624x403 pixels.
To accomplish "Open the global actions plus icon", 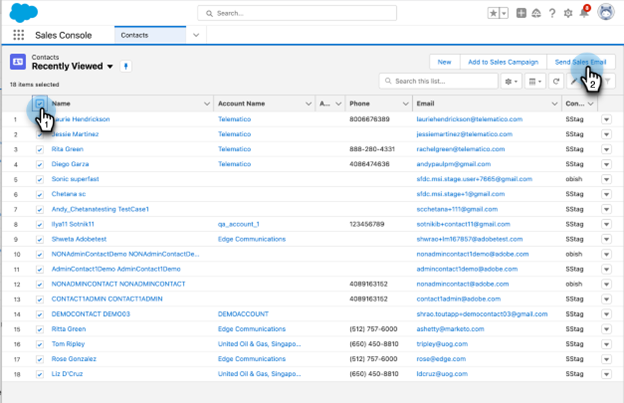I will click(521, 13).
